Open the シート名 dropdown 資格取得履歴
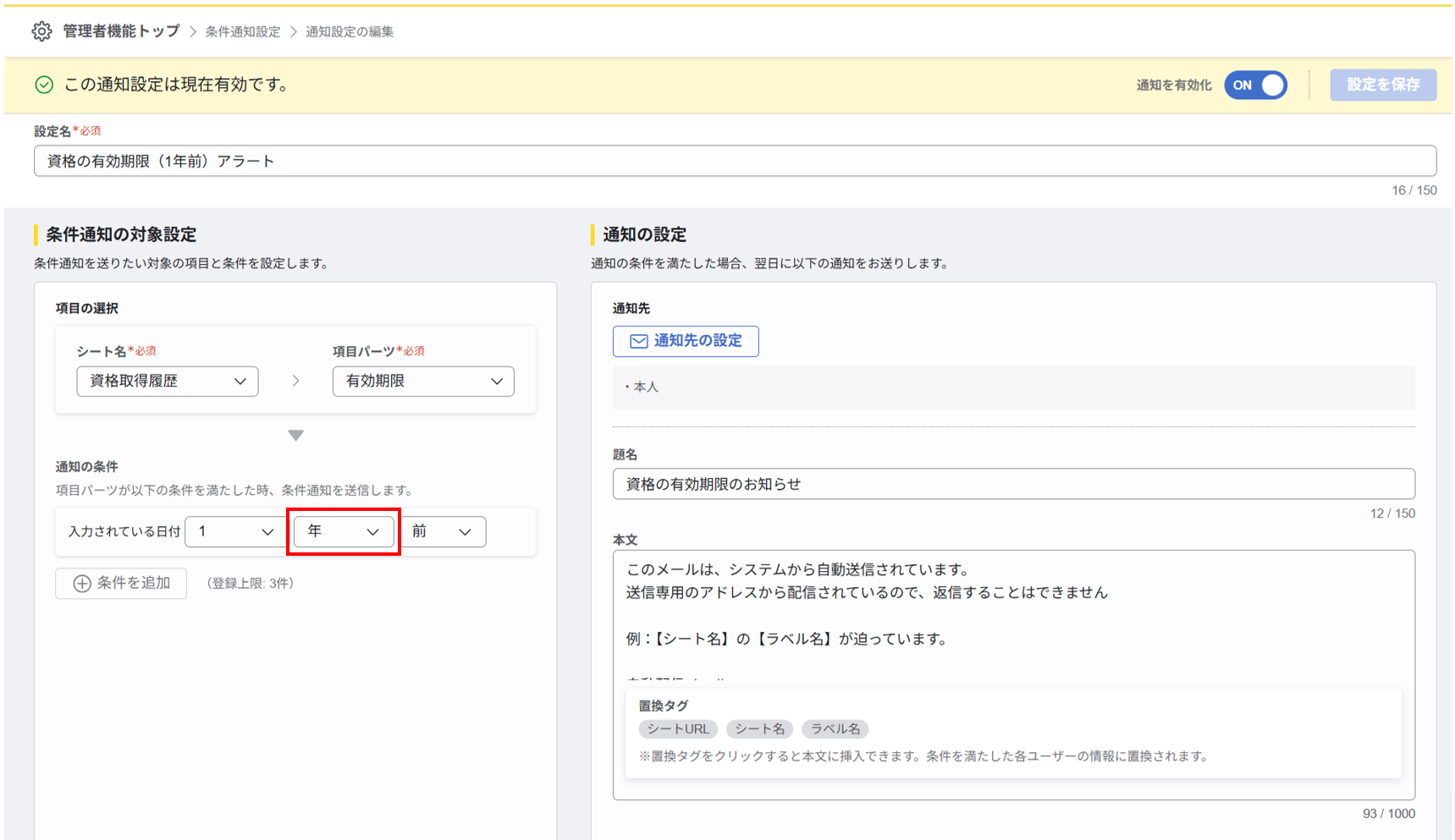1455x840 pixels. [x=167, y=382]
